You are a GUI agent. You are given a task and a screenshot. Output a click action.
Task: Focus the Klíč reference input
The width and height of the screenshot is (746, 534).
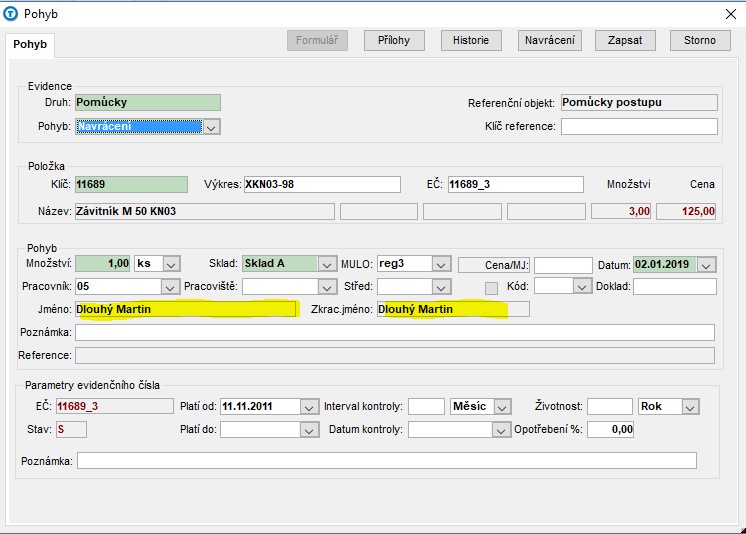639,127
